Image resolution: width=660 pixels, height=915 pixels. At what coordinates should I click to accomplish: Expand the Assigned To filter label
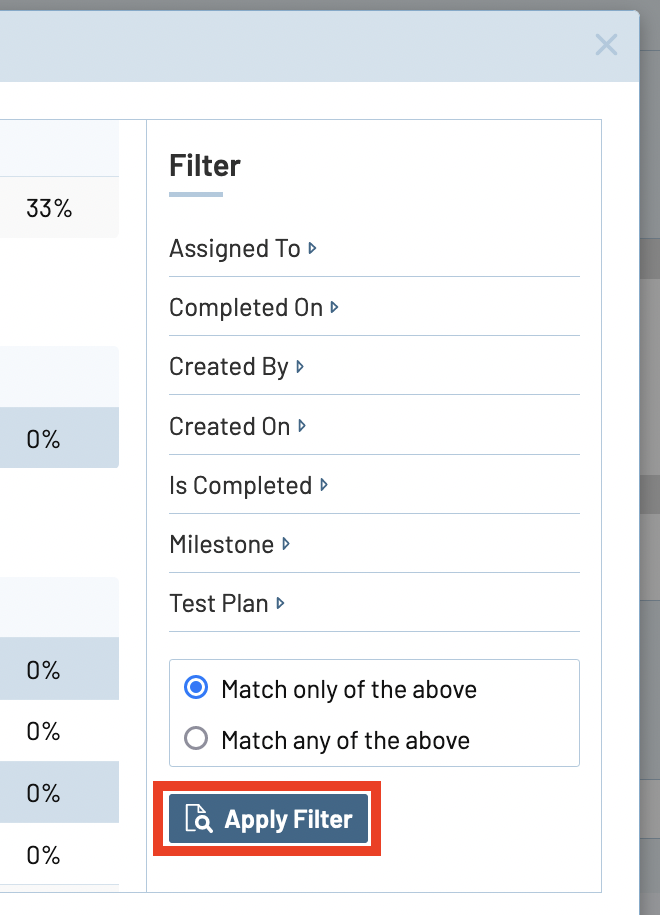click(x=235, y=249)
